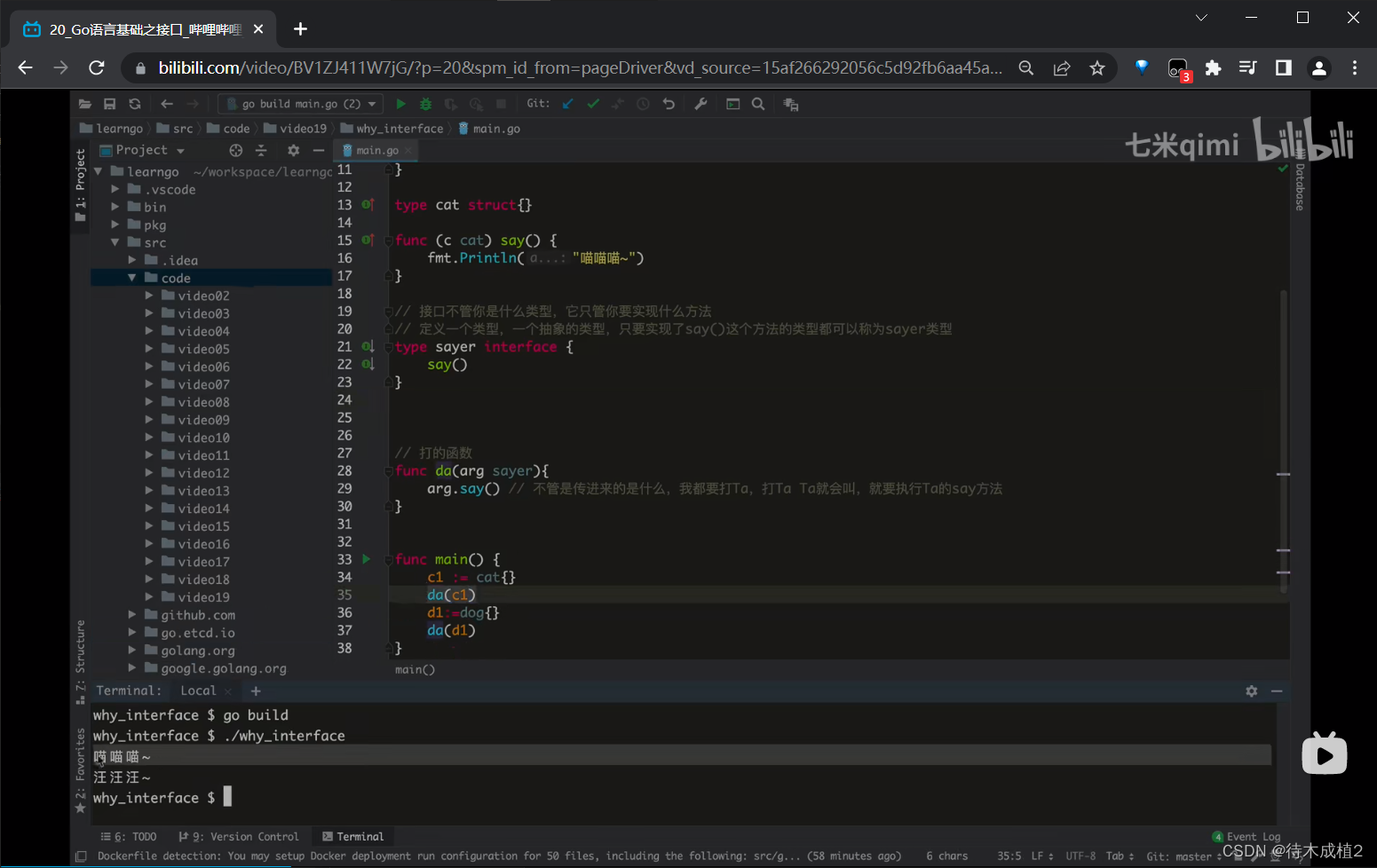This screenshot has width=1377, height=868.
Task: Collapse the learngo root folder
Action: 98,171
